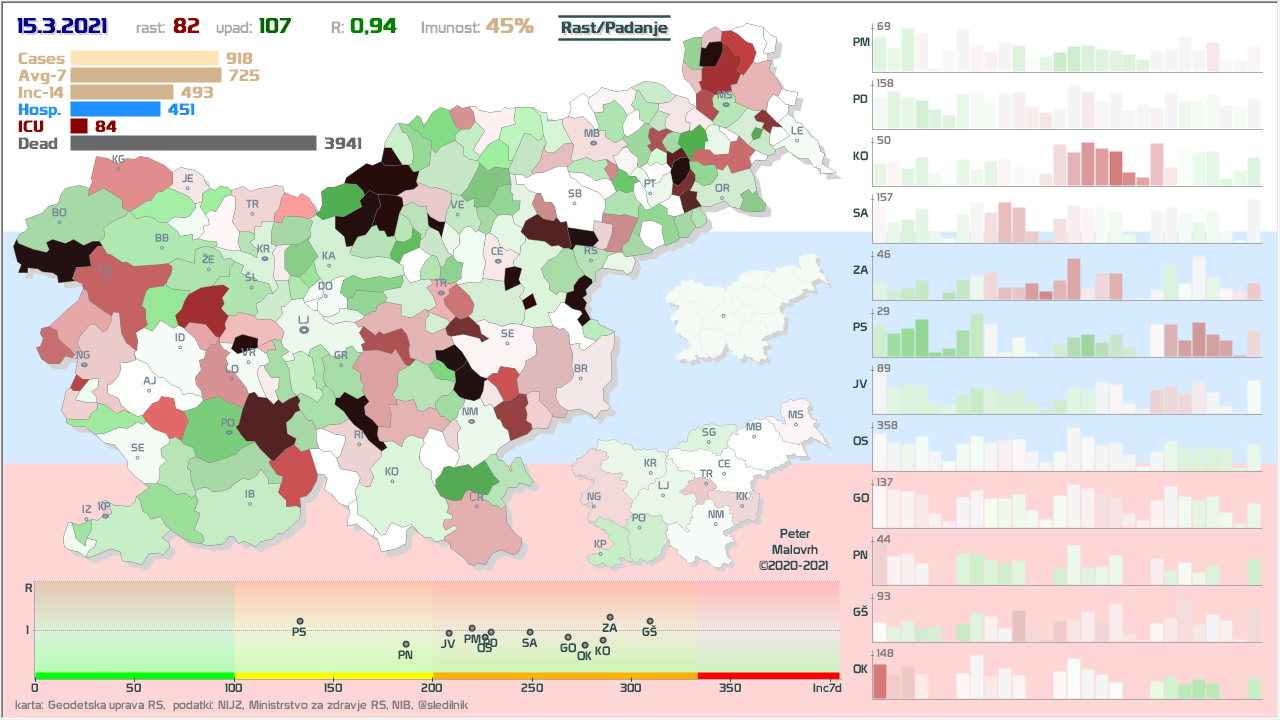1280x720 pixels.
Task: Select the Celje (CE) city marker on the large map
Action: [497, 261]
